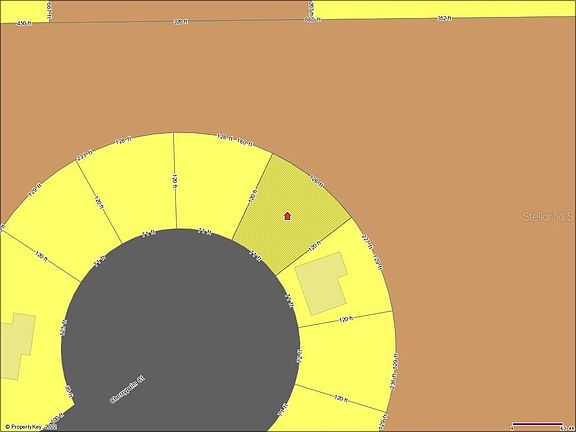Click the street name label on the cul-de-sac
This screenshot has height=432, width=576.
[127, 390]
